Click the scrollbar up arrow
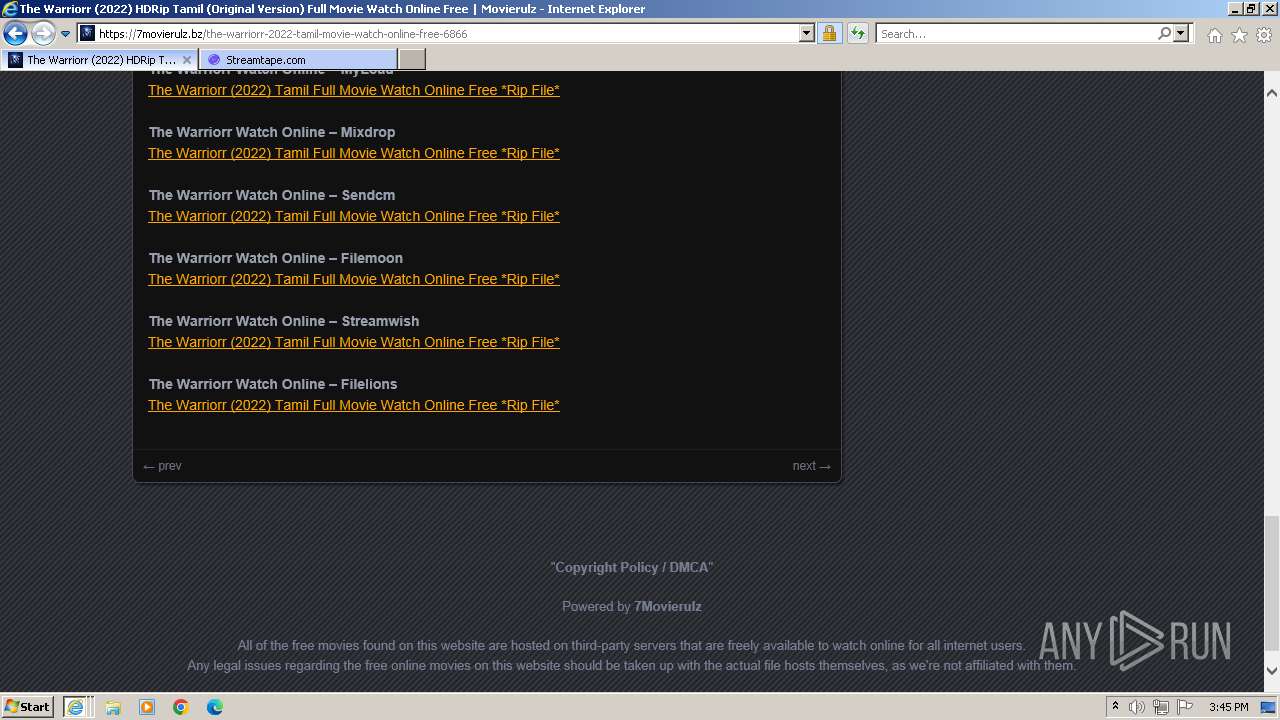Screen dimensions: 1280x720 pos(1272,93)
